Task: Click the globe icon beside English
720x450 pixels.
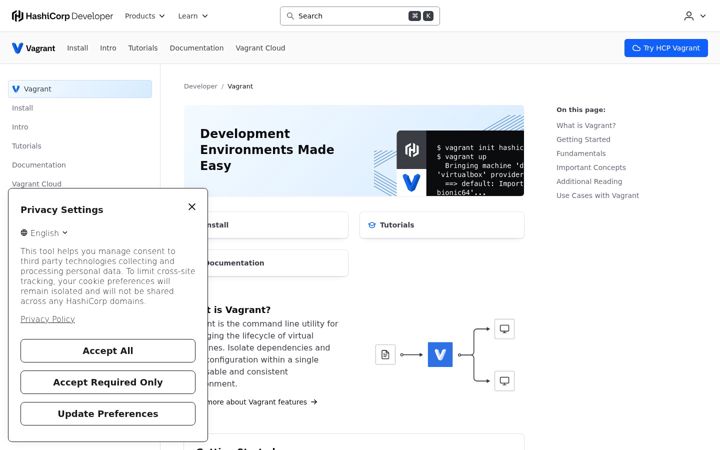Action: click(24, 233)
